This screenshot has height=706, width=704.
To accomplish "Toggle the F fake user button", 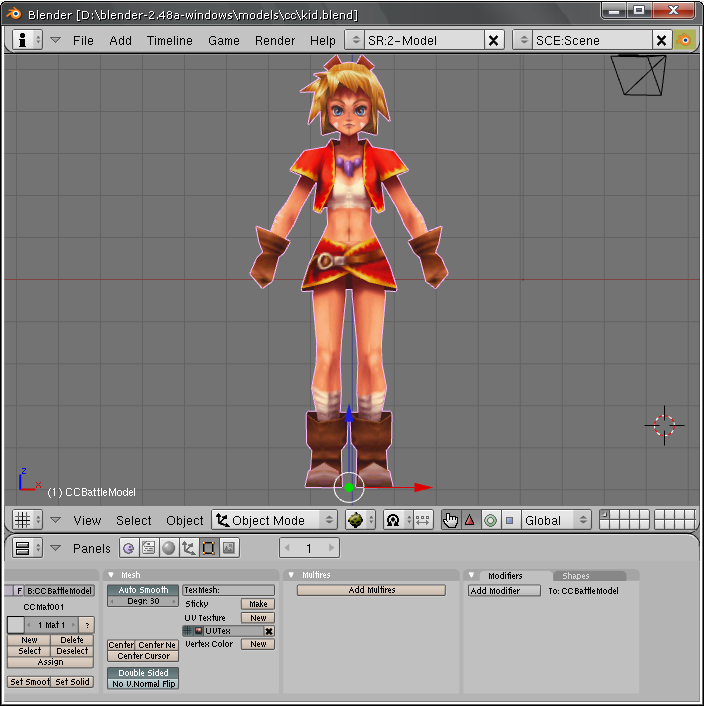I will pos(19,590).
